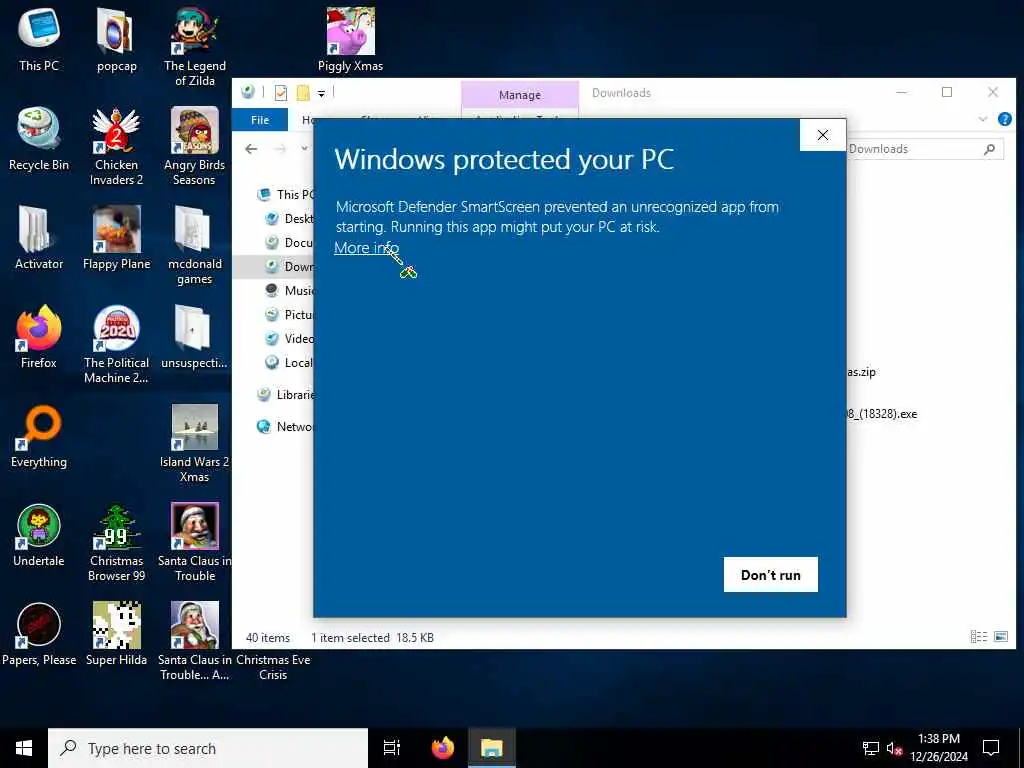Click the Don't run button
This screenshot has height=768, width=1024.
771,575
